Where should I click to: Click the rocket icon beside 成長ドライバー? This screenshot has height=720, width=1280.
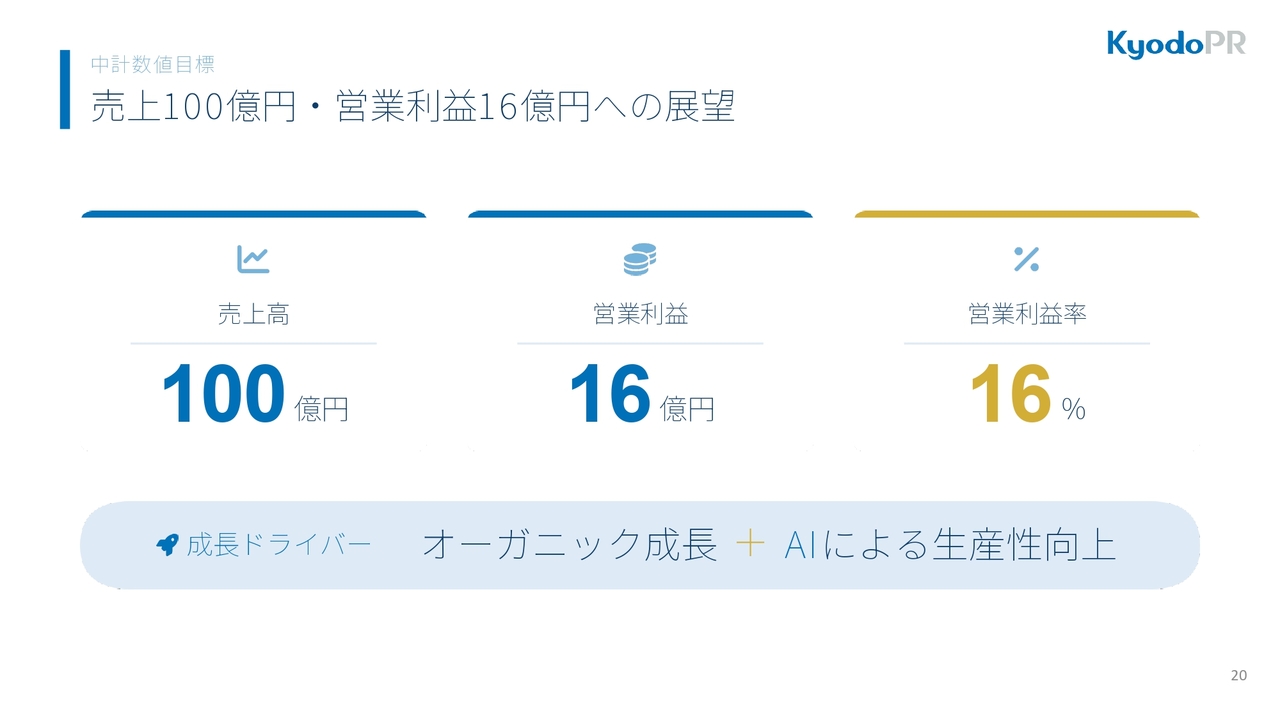tap(167, 545)
